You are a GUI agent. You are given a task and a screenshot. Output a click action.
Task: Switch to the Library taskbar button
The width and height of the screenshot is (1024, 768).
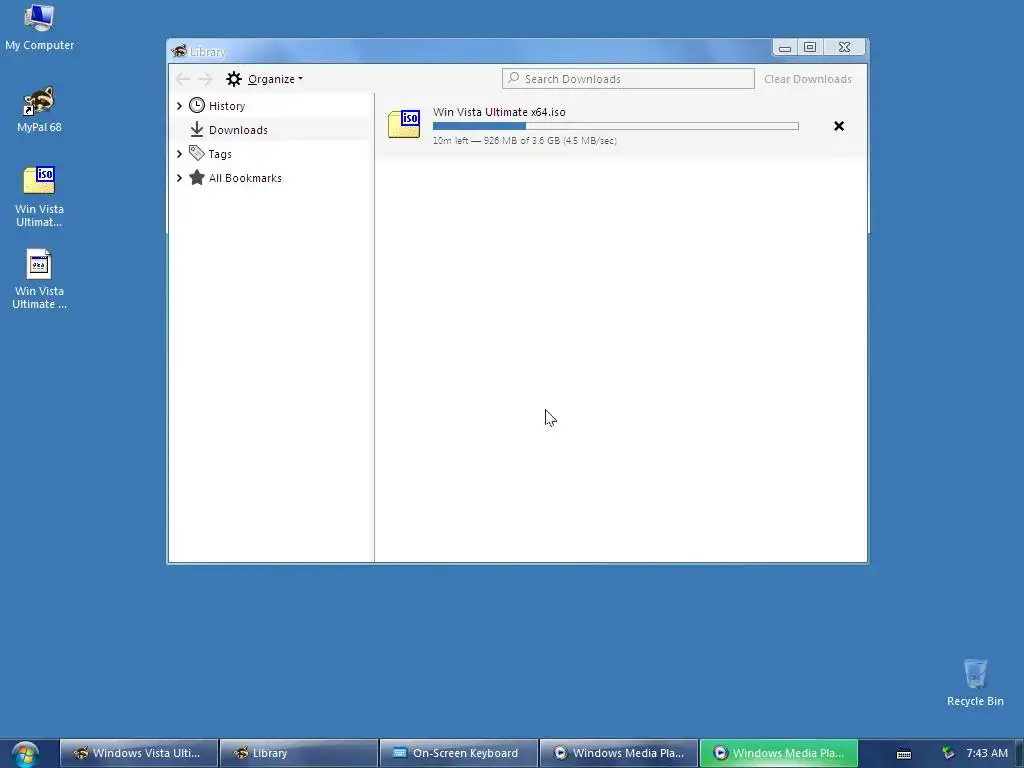point(298,753)
